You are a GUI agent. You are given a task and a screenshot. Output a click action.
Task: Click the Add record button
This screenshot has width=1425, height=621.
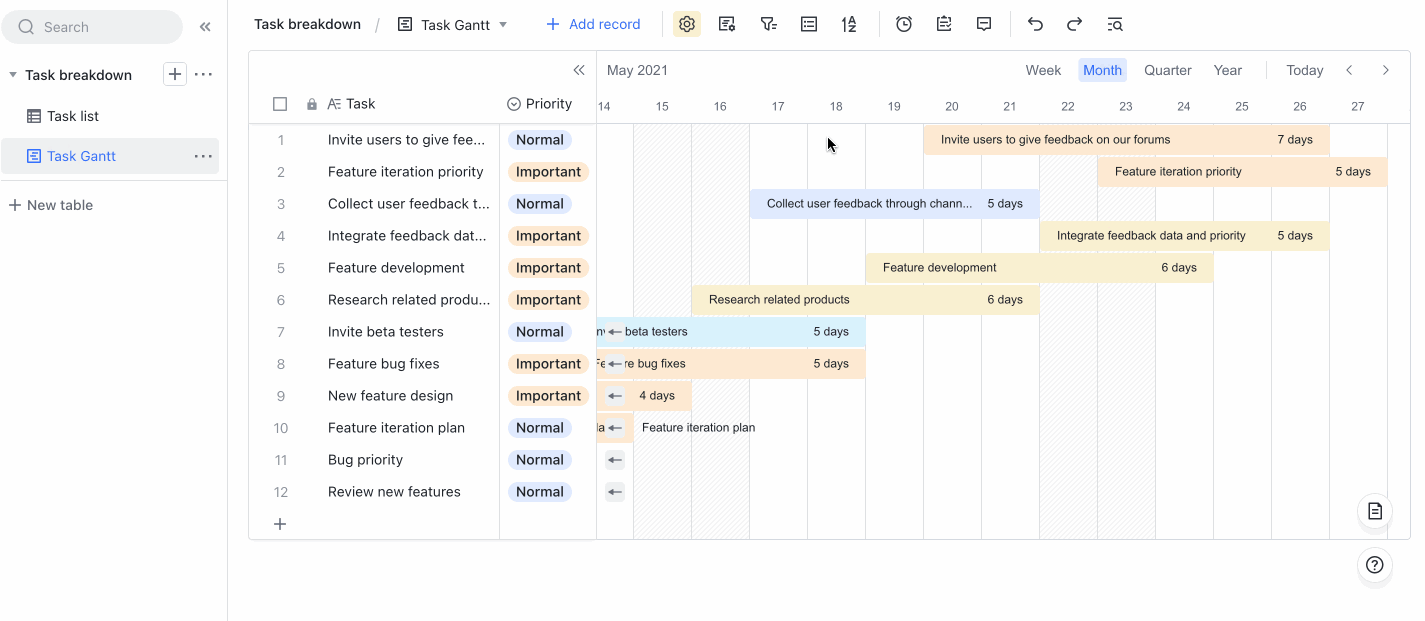tap(593, 25)
